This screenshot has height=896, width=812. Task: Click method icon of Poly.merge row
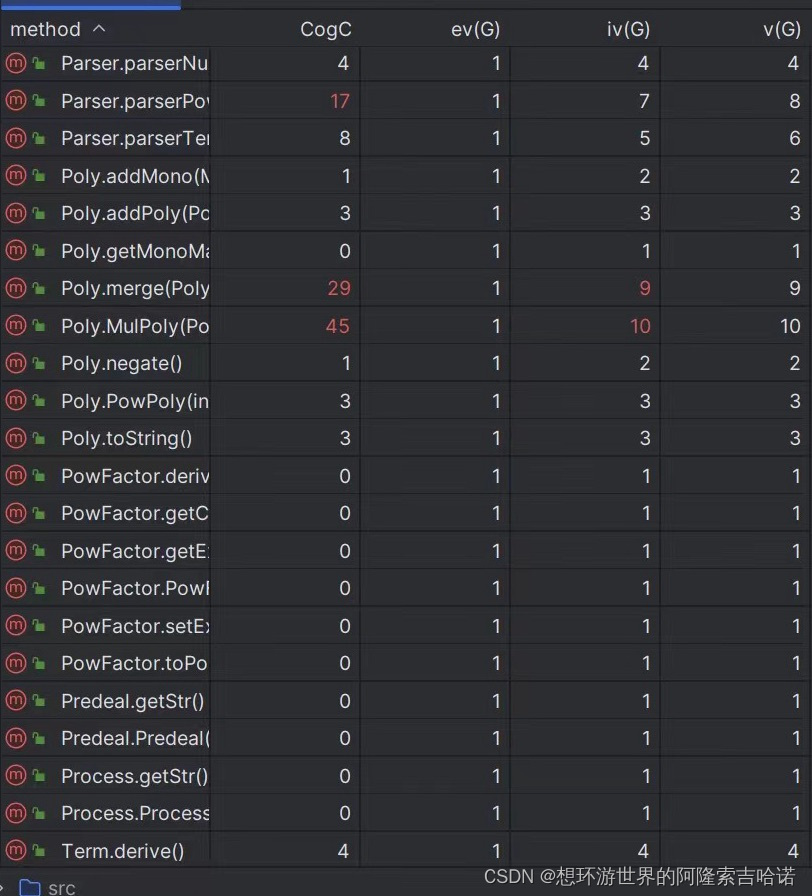pos(16,287)
